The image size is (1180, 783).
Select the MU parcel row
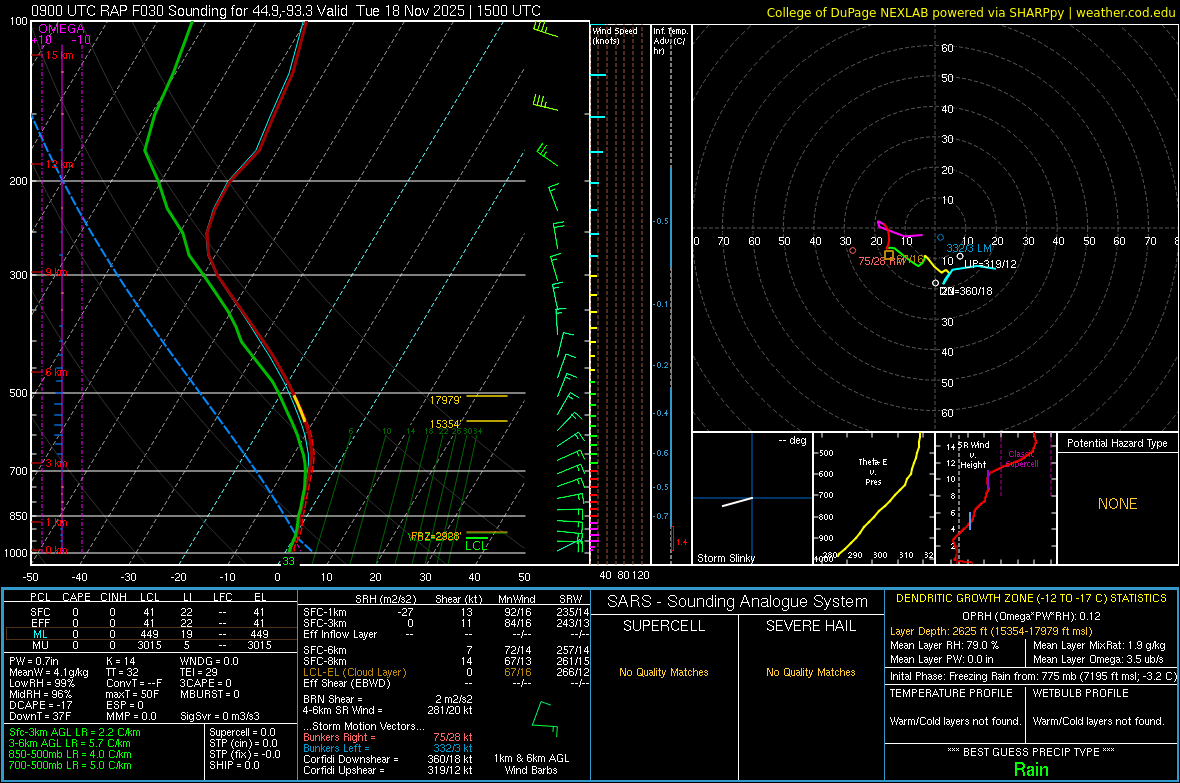point(150,645)
